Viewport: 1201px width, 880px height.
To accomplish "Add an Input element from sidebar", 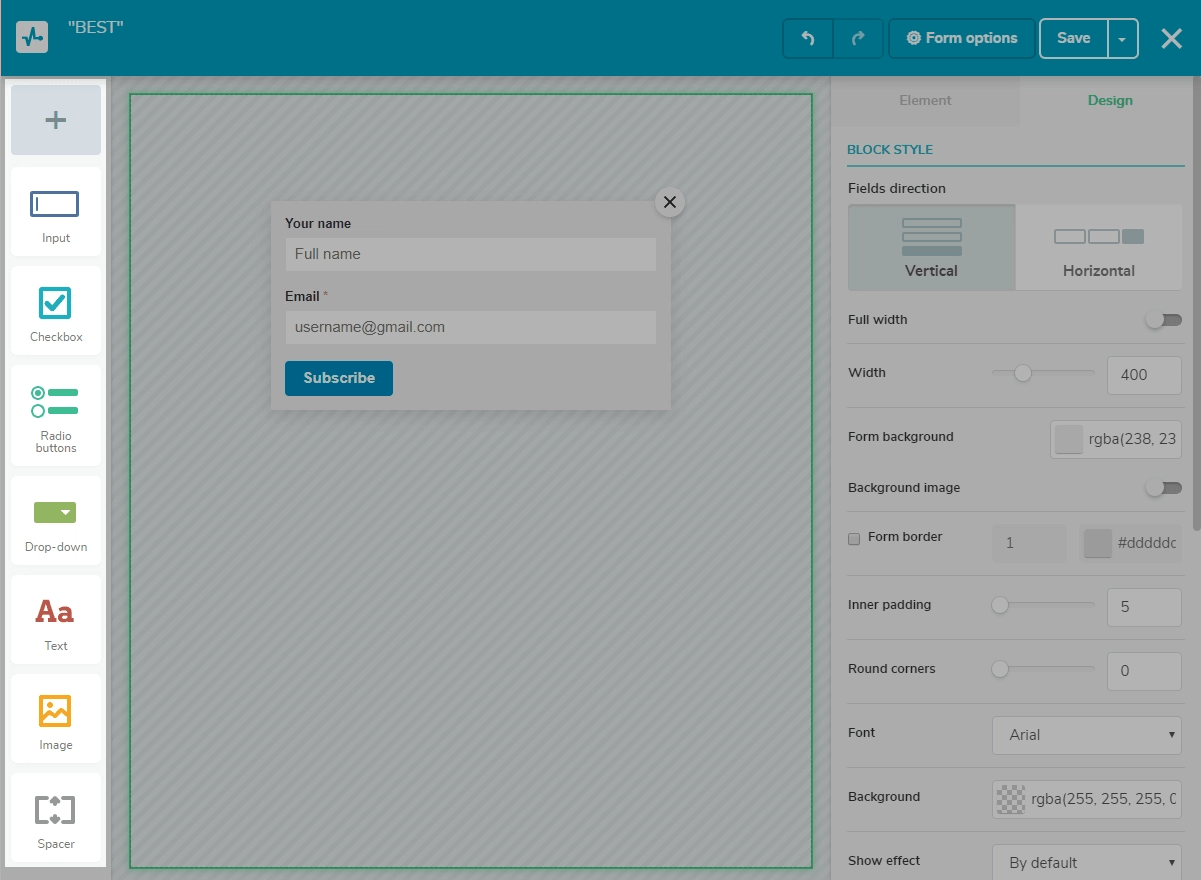I will tap(56, 212).
